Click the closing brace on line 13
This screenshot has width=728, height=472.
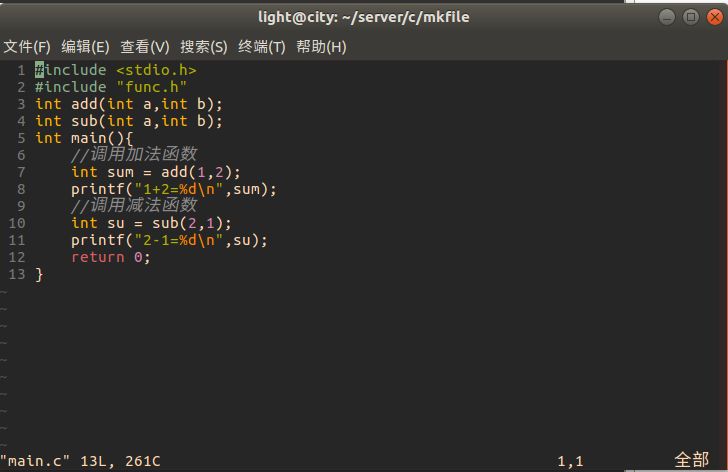coord(39,274)
